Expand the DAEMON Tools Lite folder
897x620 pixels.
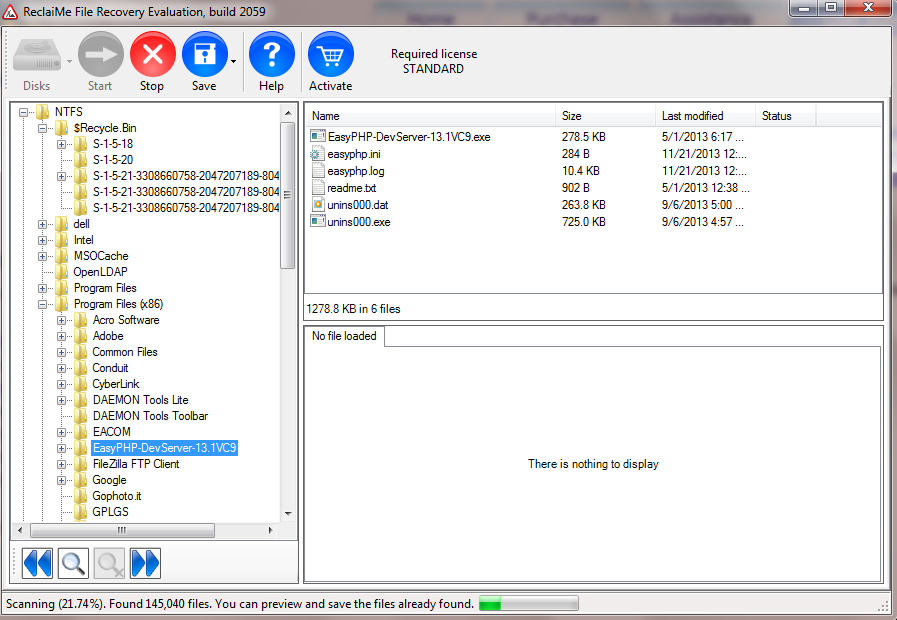(x=62, y=400)
